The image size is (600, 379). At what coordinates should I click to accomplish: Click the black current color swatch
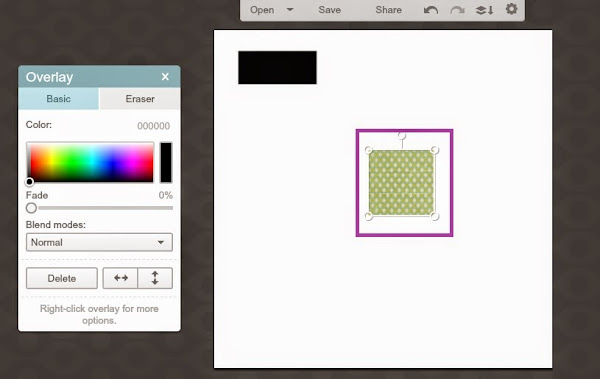pyautogui.click(x=166, y=162)
